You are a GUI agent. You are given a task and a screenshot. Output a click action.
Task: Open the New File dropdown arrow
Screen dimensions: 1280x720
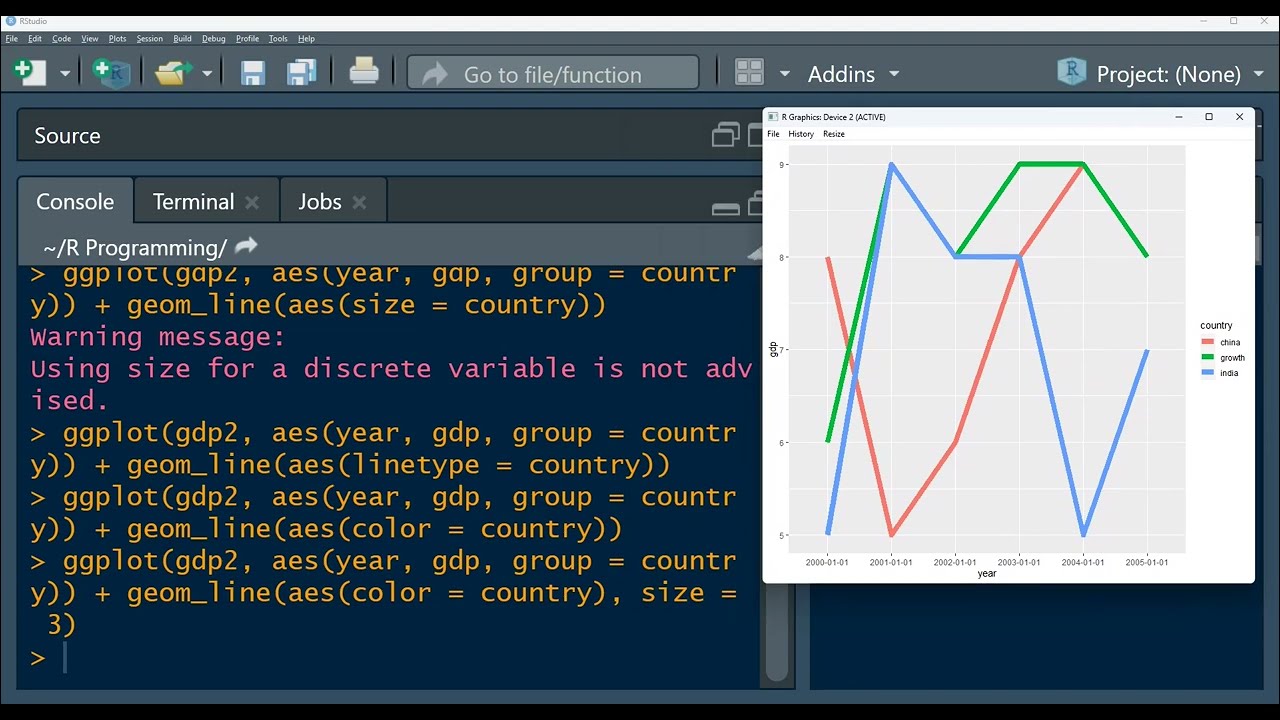pos(65,74)
